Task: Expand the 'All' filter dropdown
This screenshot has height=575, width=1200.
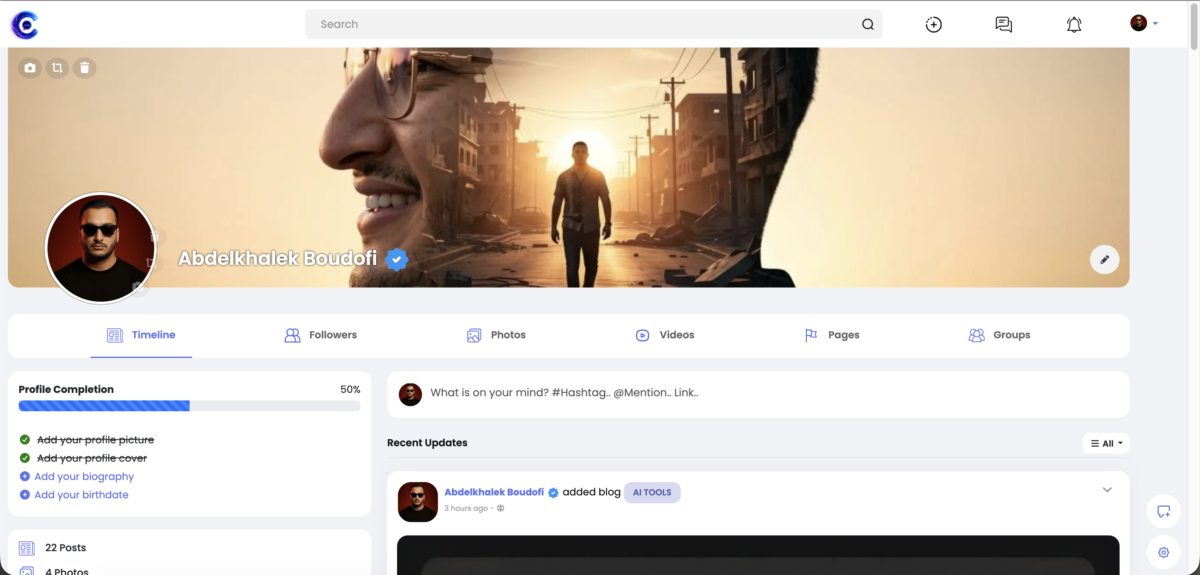Action: point(1106,443)
